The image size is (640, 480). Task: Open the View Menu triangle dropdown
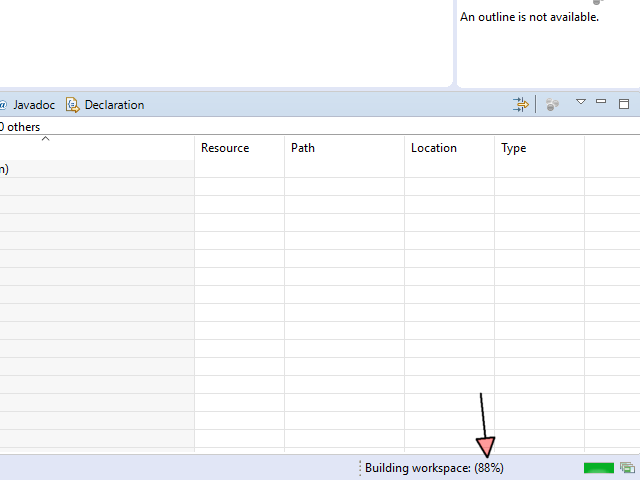581,102
